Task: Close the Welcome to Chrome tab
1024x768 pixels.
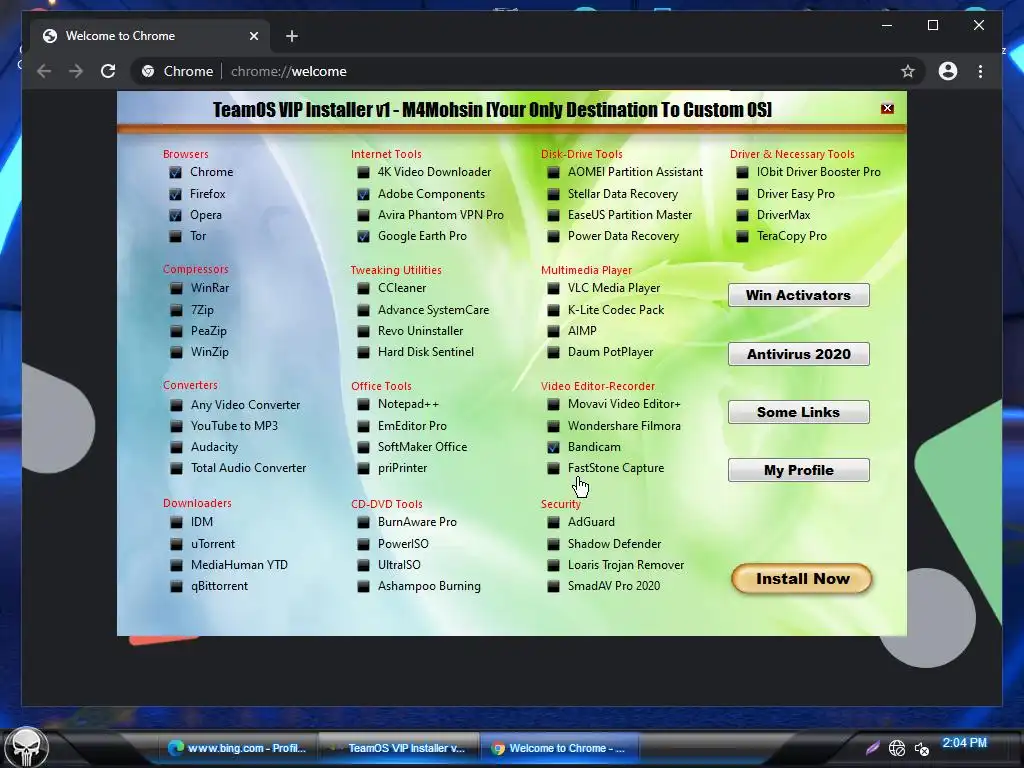Action: [254, 36]
